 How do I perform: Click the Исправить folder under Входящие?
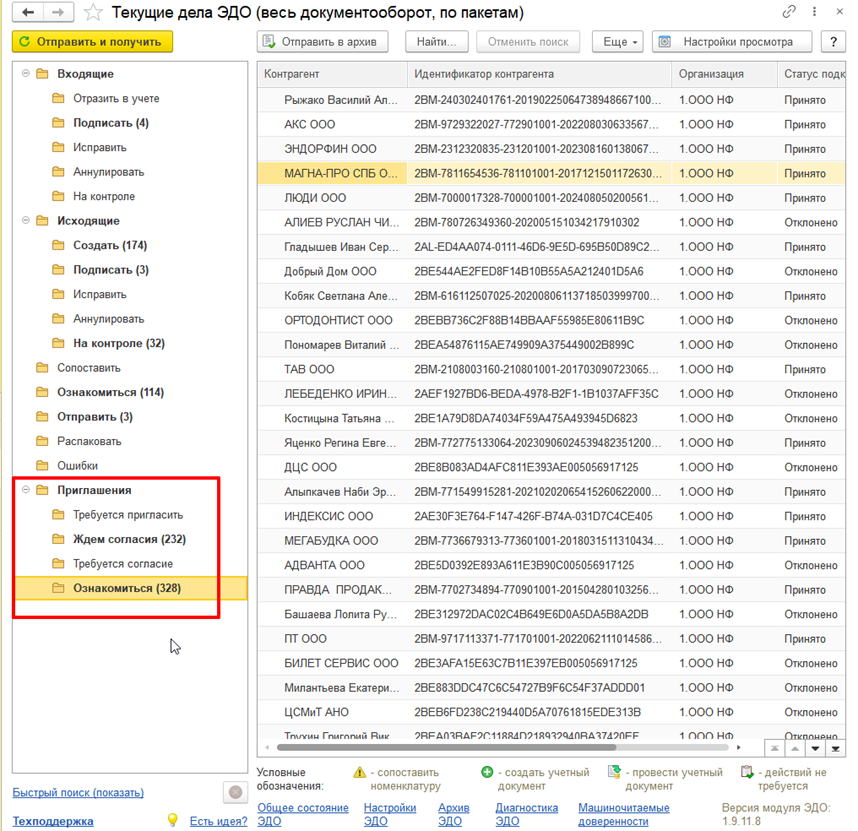click(100, 147)
